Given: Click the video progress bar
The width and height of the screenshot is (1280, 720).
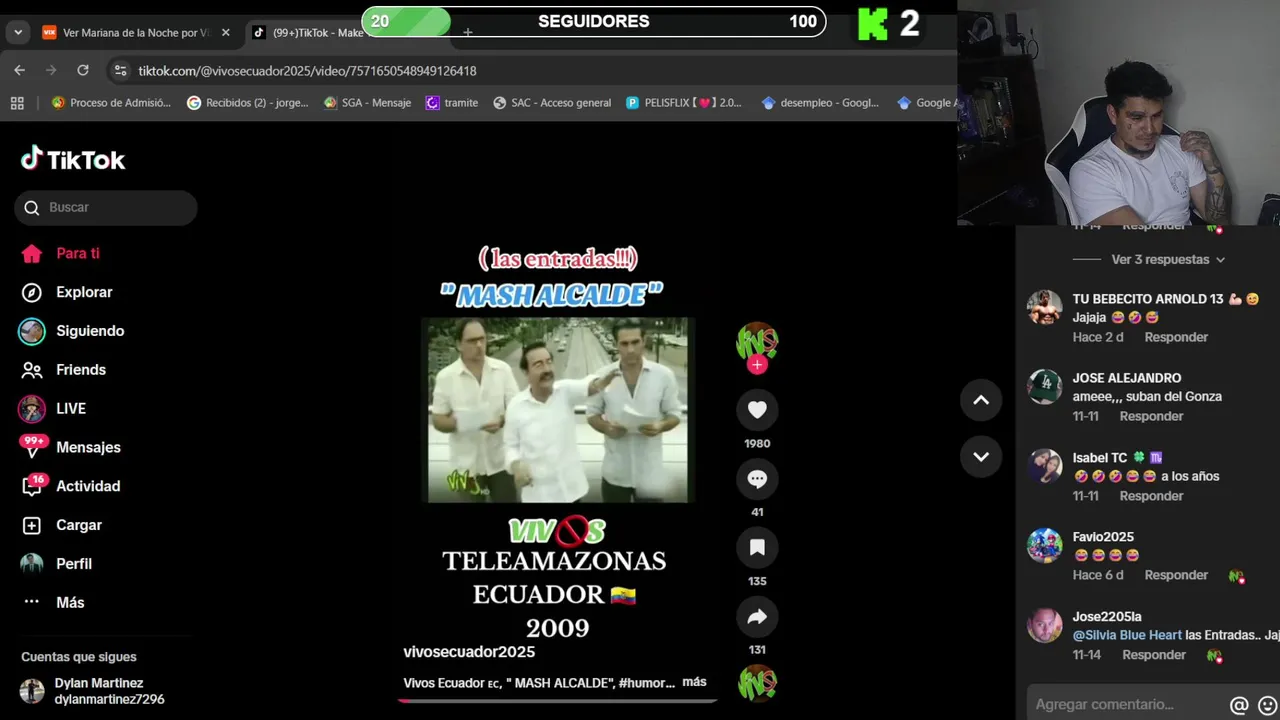Looking at the screenshot, I should 558,701.
